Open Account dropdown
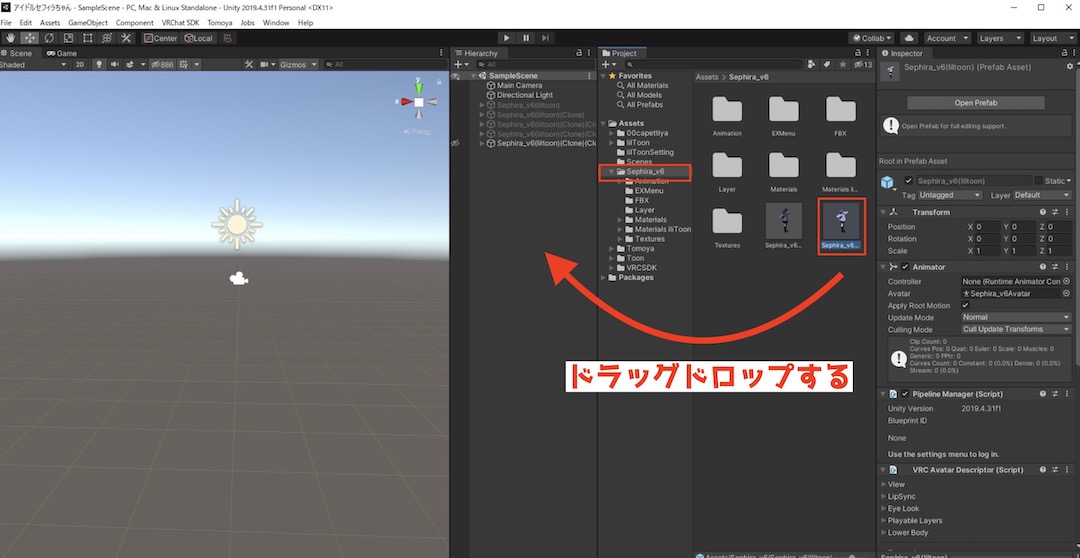Image resolution: width=1080 pixels, height=558 pixels. 946,39
